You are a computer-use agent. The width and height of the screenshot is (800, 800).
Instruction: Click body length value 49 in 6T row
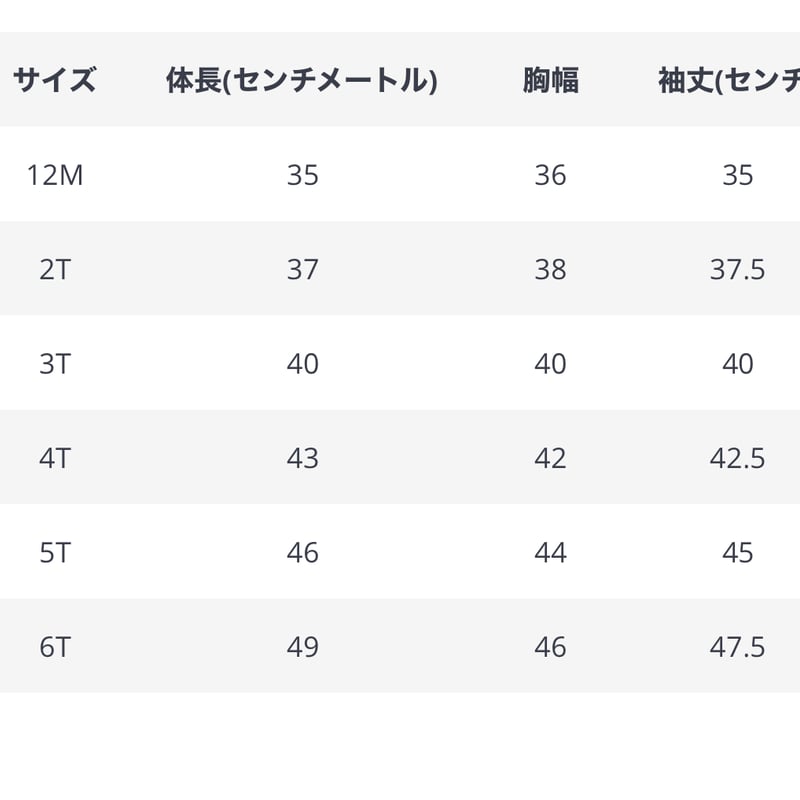click(303, 647)
